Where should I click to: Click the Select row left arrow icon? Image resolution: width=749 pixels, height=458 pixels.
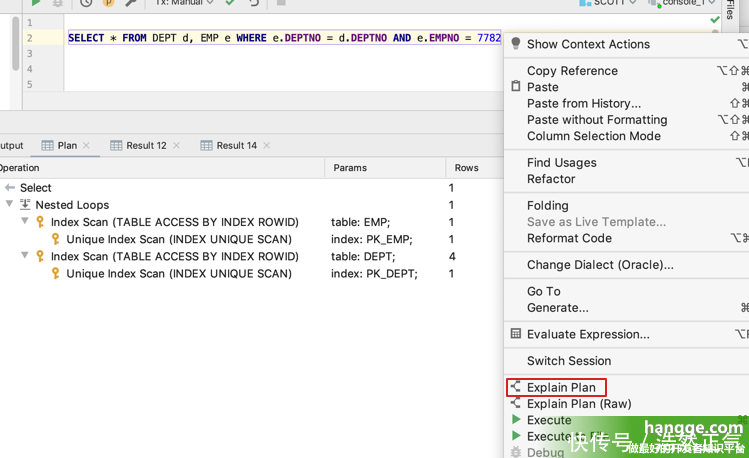tap(10, 188)
